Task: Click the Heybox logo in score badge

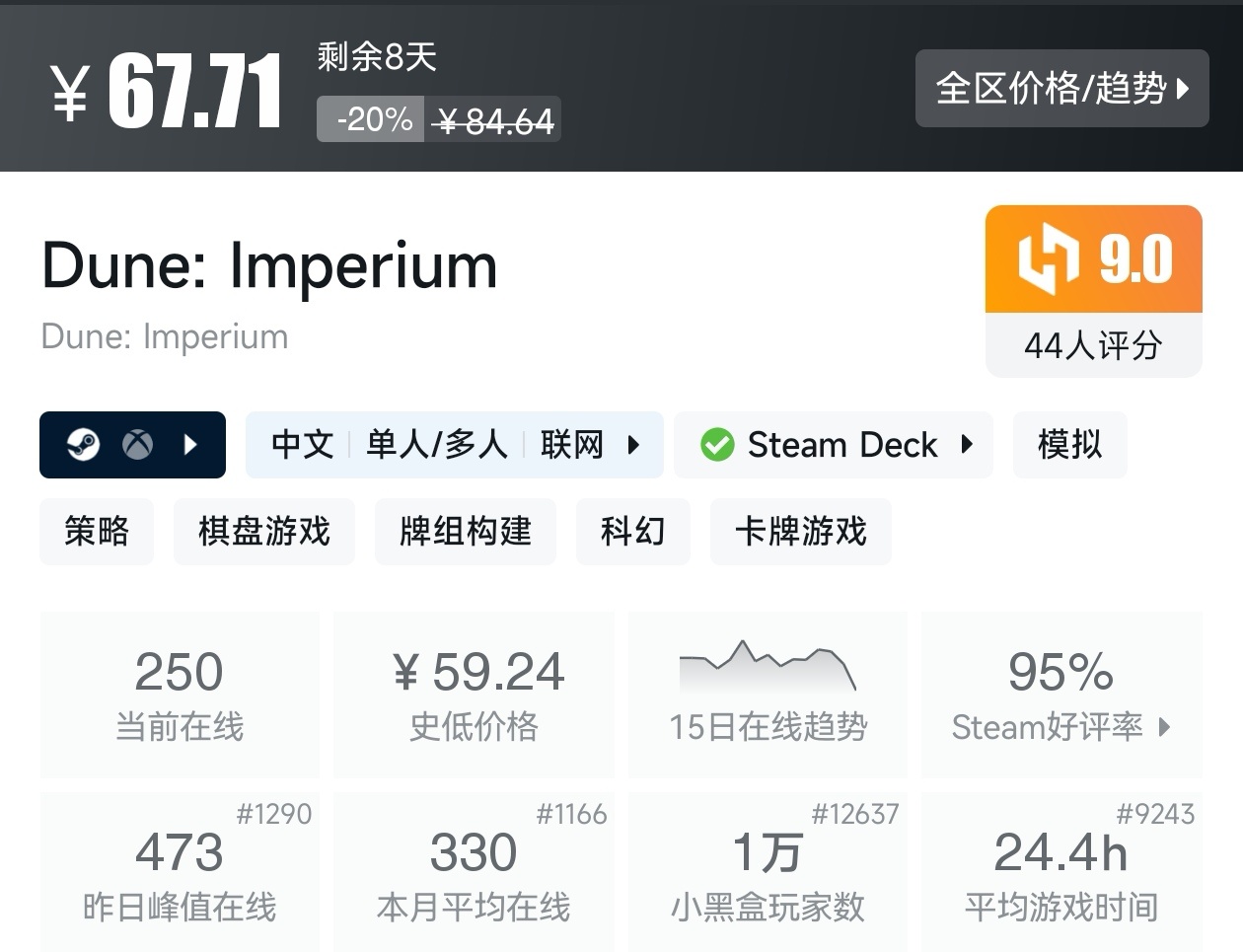Action: (1049, 258)
